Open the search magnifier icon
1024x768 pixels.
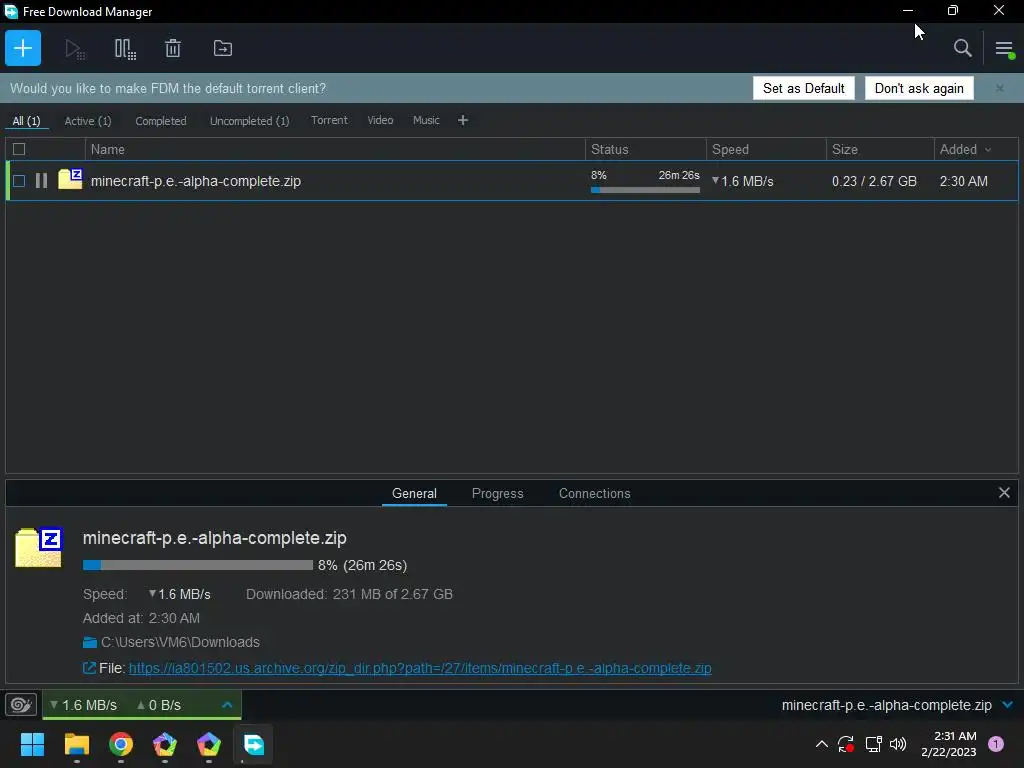tap(963, 48)
